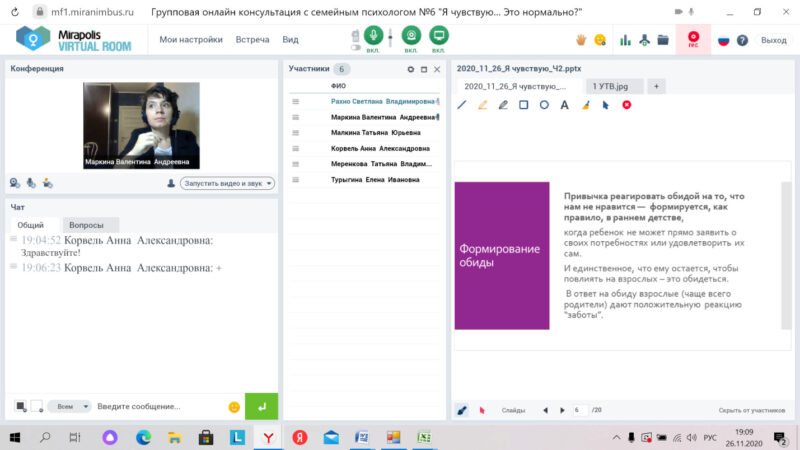Open the emoji status icon in the top bar
The image size is (800, 450).
pyautogui.click(x=600, y=40)
